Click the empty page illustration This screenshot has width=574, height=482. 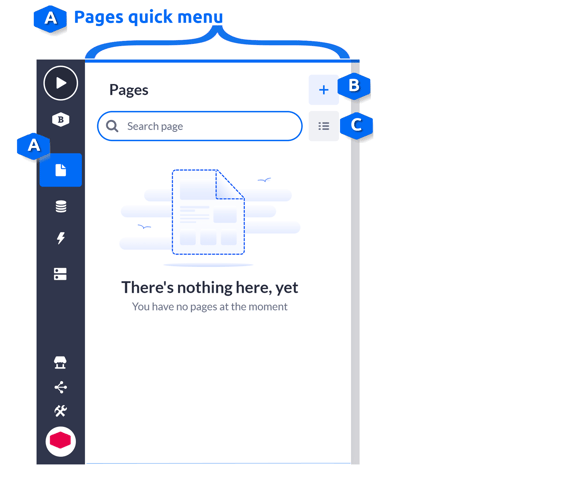tap(209, 217)
